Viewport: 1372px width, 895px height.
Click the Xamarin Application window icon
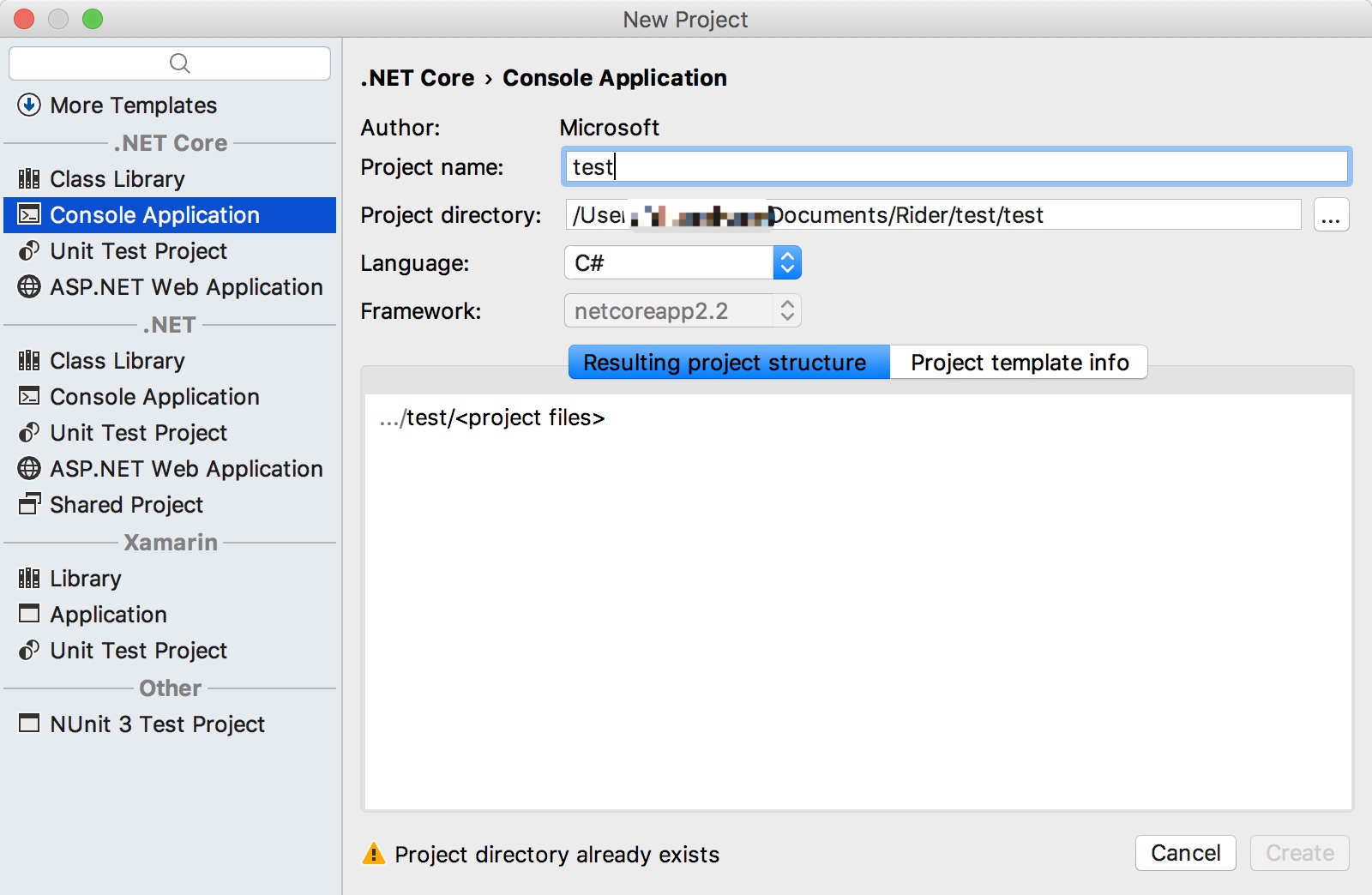coord(29,615)
